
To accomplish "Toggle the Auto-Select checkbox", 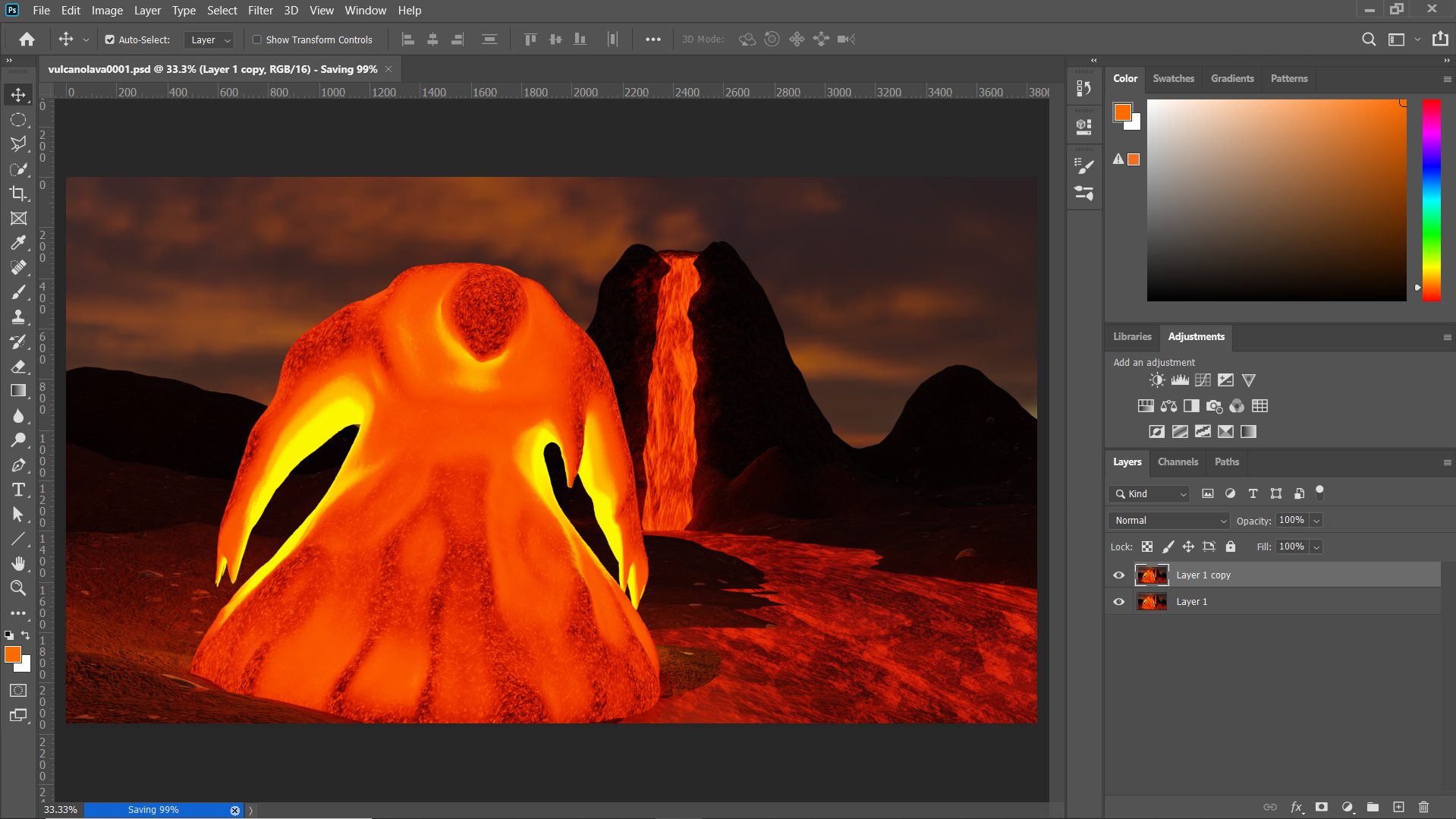I will point(109,39).
